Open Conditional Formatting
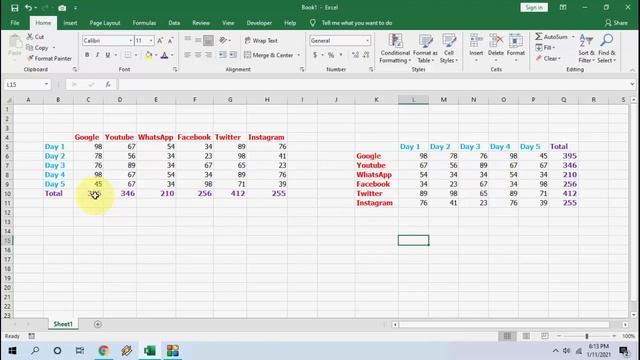The image size is (640, 360). point(395,49)
